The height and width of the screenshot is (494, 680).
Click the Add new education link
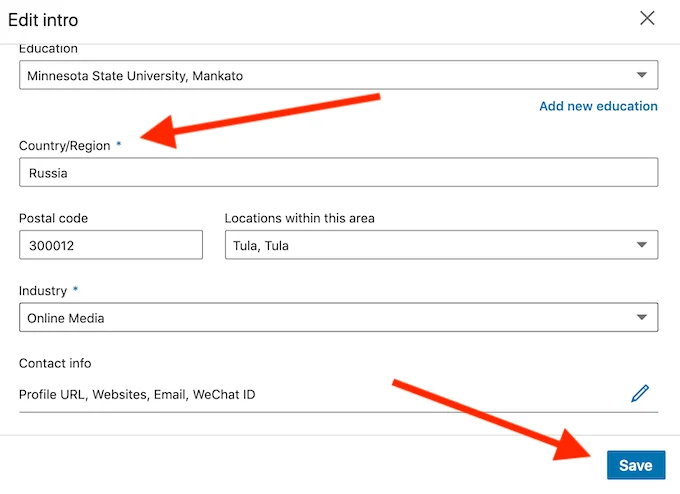[x=598, y=106]
